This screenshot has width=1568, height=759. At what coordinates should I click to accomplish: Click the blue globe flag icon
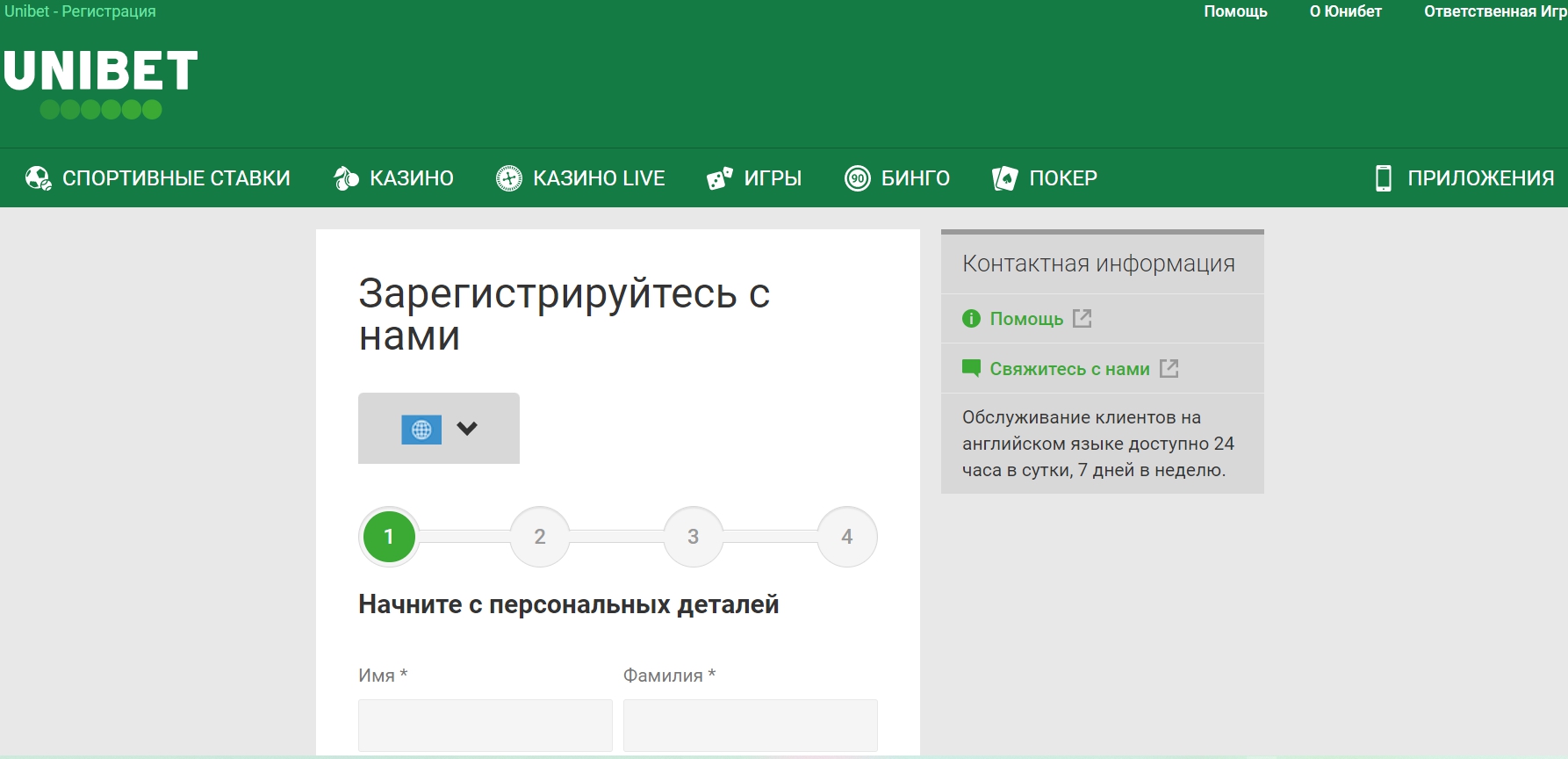(x=421, y=430)
